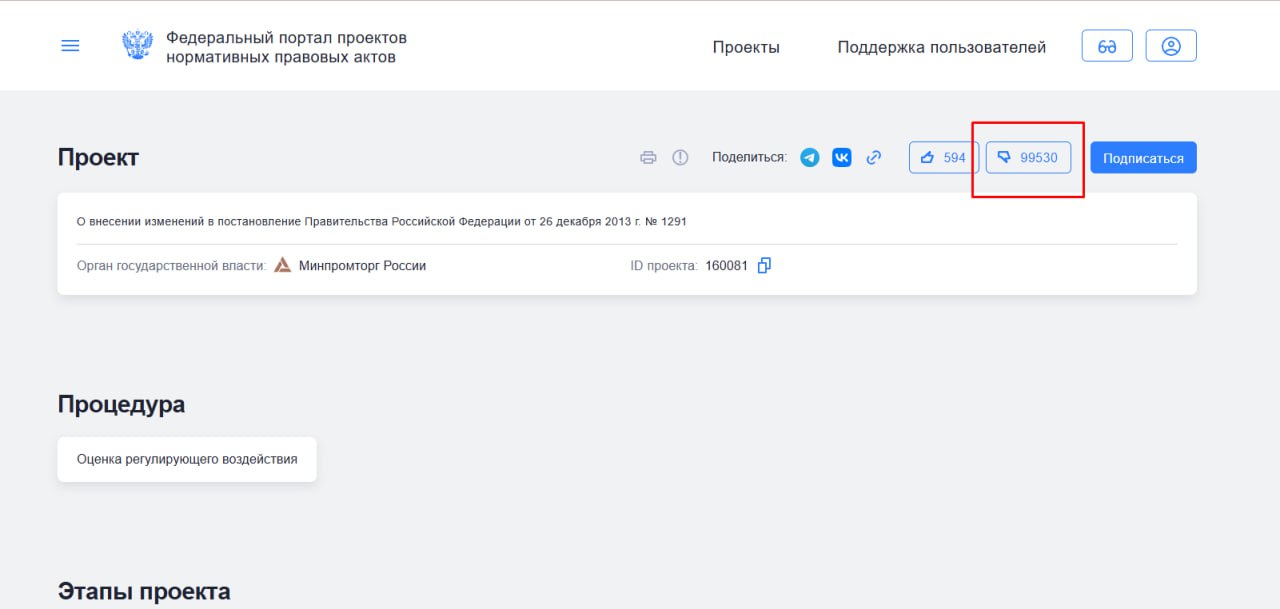Open the Проекты menu item
Screen dimensions: 1280x609
coord(745,47)
